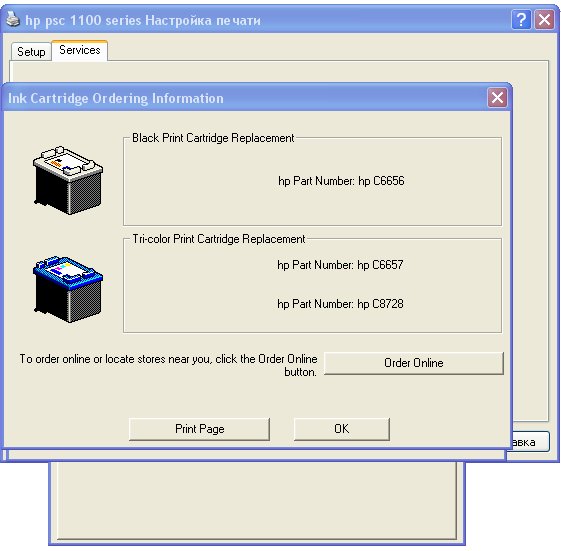561x551 pixels.
Task: Close the Ink Cartridge Ordering Information dialog
Action: click(x=497, y=97)
